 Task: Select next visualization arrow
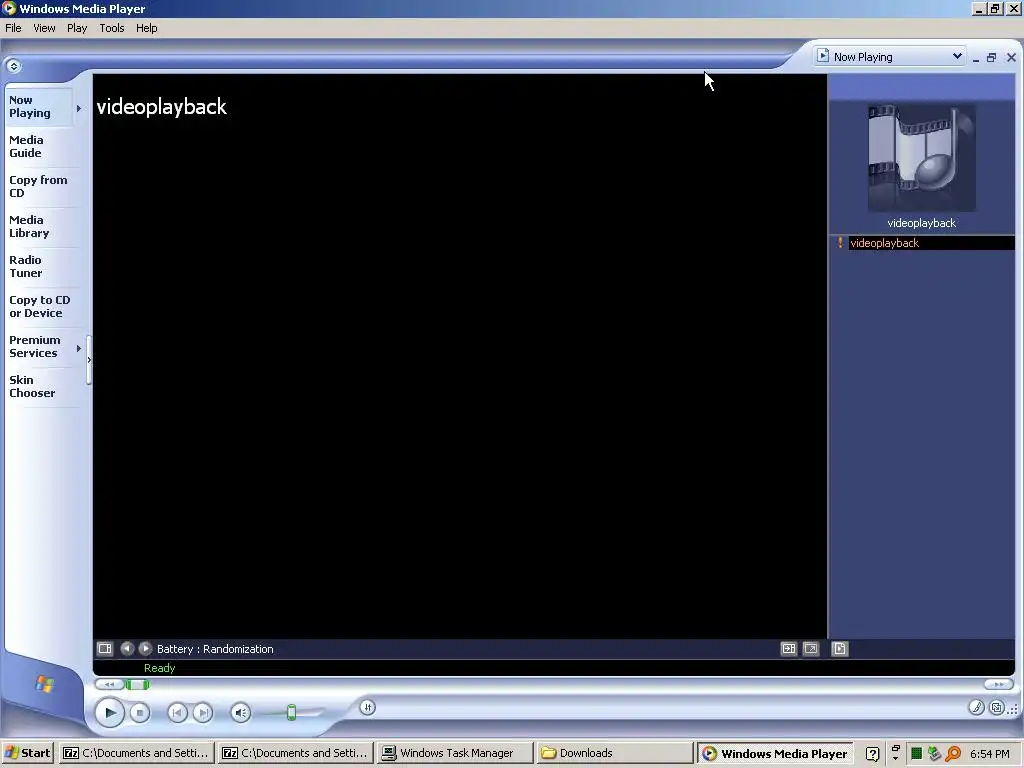pos(145,648)
